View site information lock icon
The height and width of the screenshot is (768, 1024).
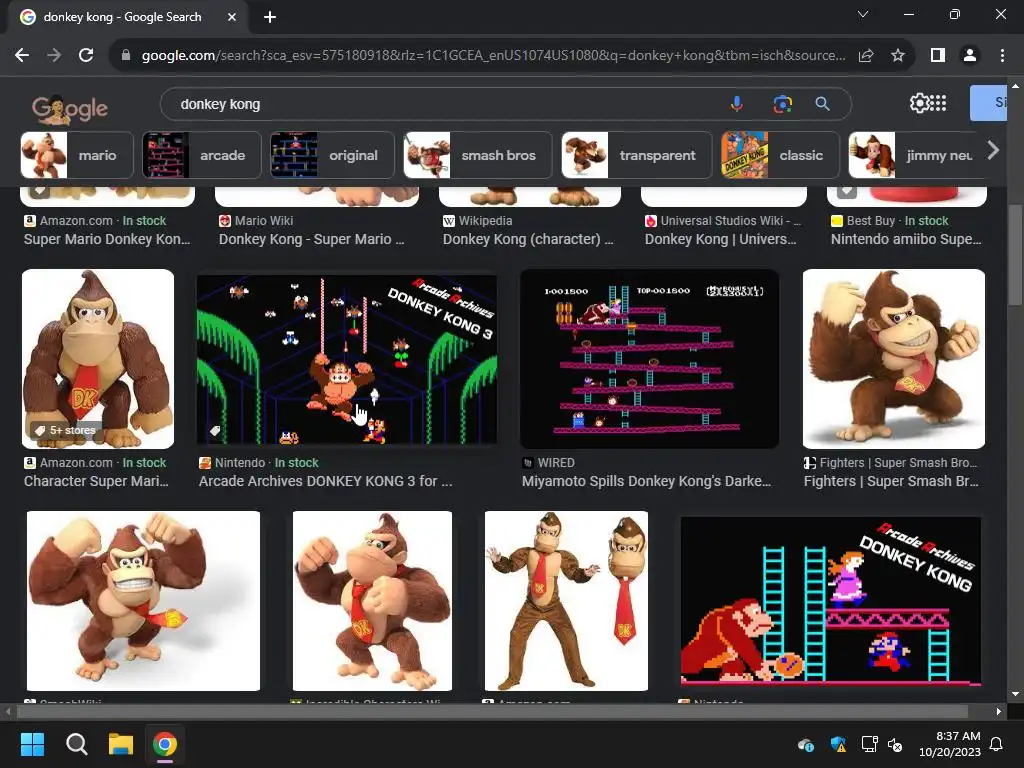click(126, 56)
